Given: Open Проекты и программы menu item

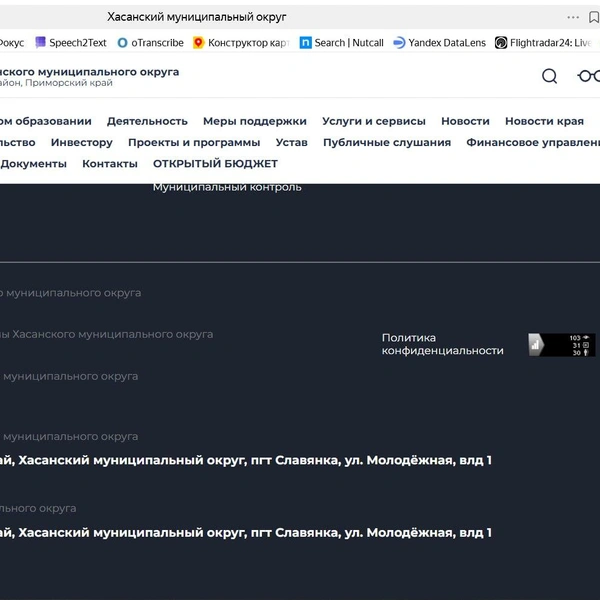Looking at the screenshot, I should [x=194, y=143].
